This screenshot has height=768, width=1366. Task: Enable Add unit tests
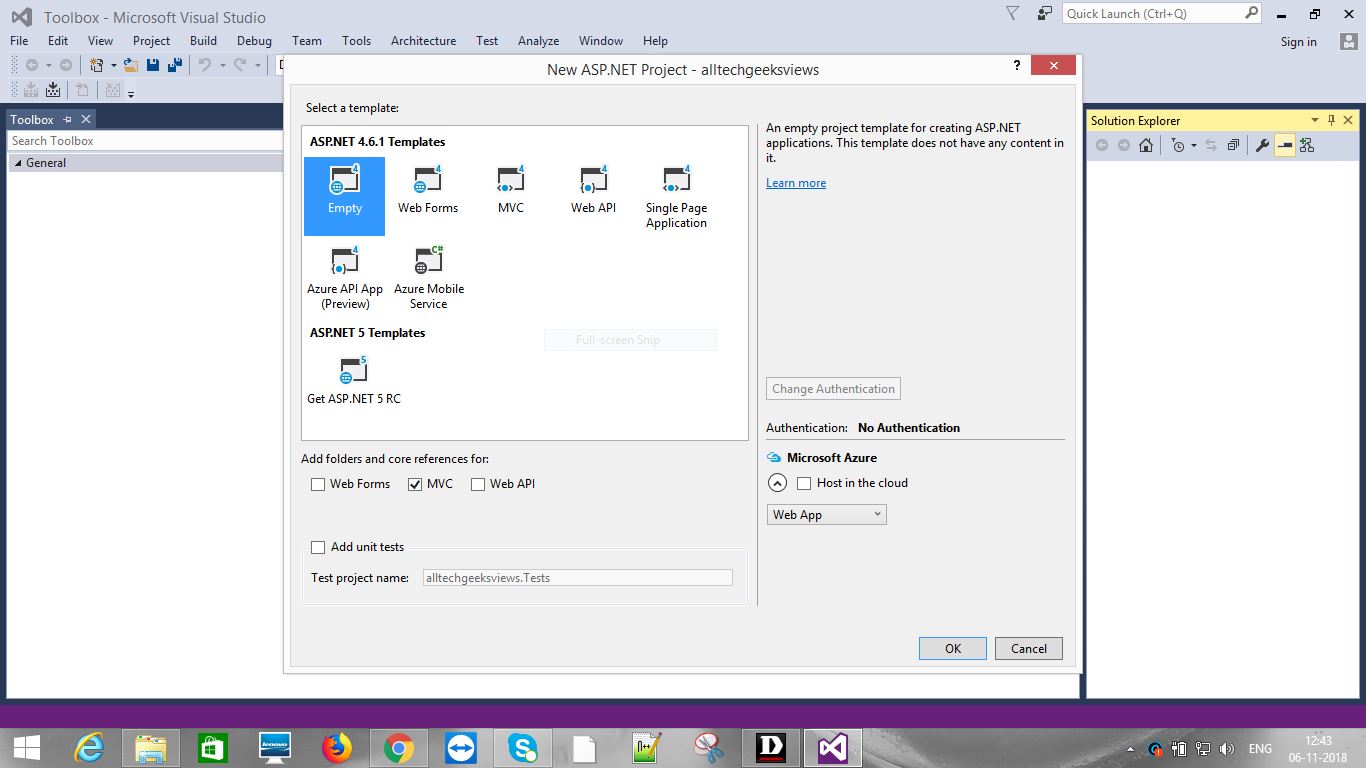click(318, 547)
